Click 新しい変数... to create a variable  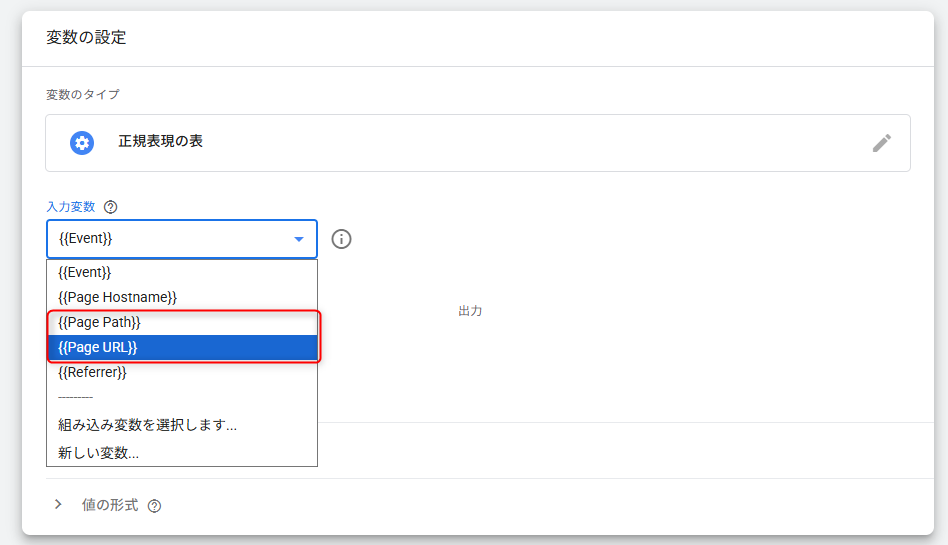tap(98, 452)
